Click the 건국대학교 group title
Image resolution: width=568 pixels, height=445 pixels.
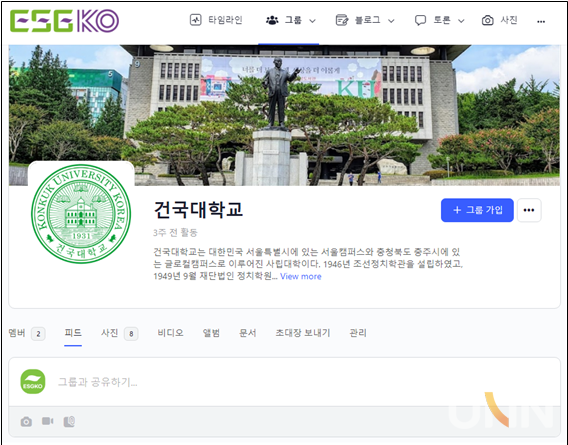point(198,209)
